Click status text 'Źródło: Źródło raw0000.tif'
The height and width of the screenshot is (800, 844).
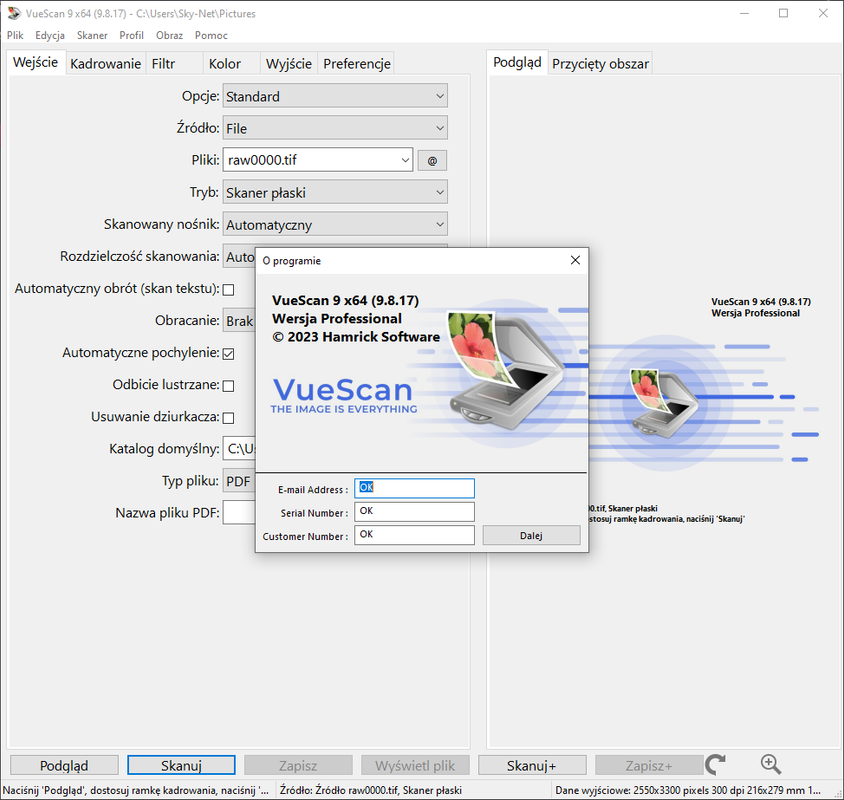(370, 790)
